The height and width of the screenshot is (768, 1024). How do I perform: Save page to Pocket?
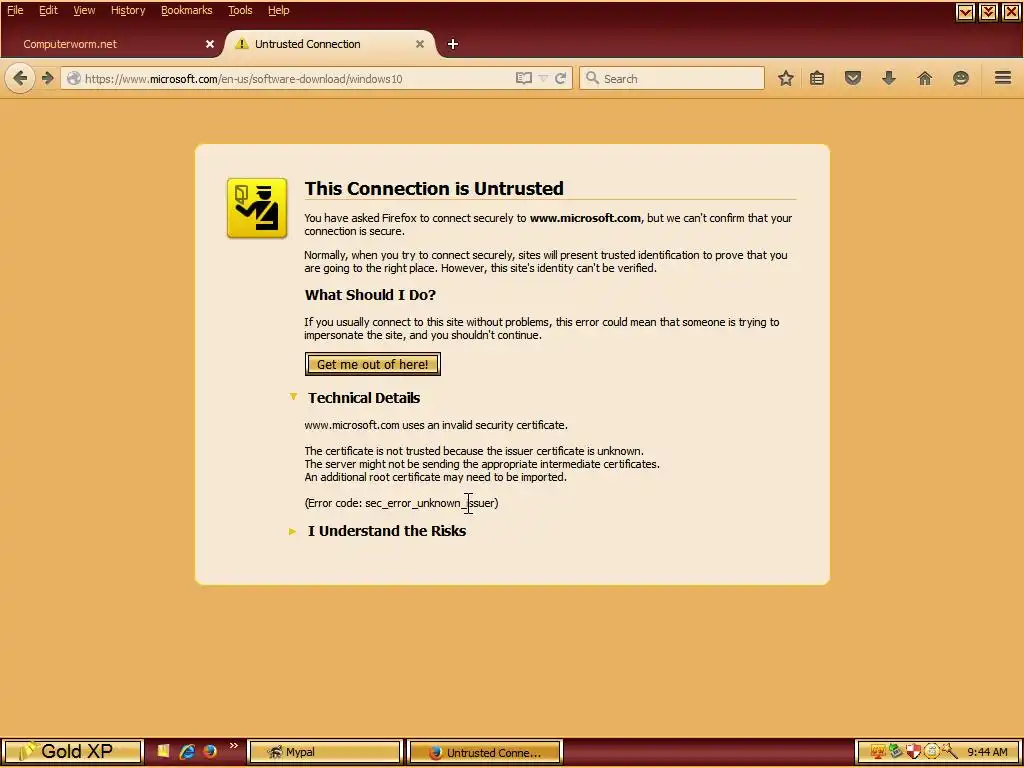pyautogui.click(x=852, y=78)
